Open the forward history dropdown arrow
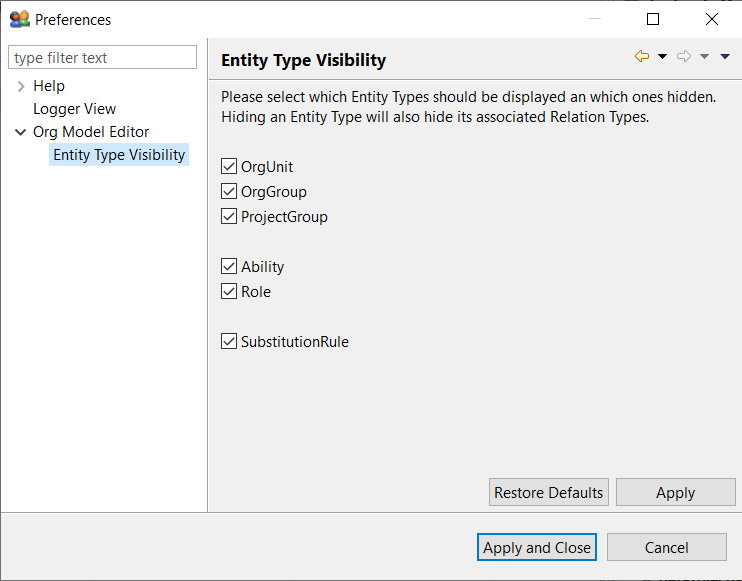742x581 pixels. [704, 57]
